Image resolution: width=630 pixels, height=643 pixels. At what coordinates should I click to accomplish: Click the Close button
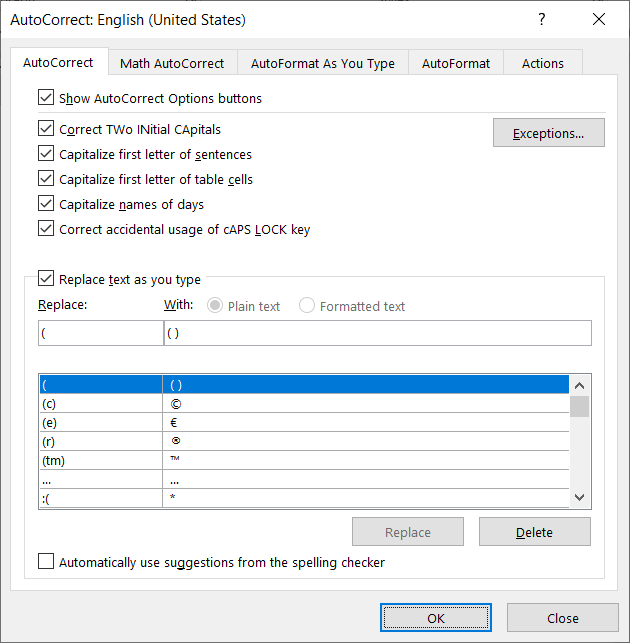[563, 618]
